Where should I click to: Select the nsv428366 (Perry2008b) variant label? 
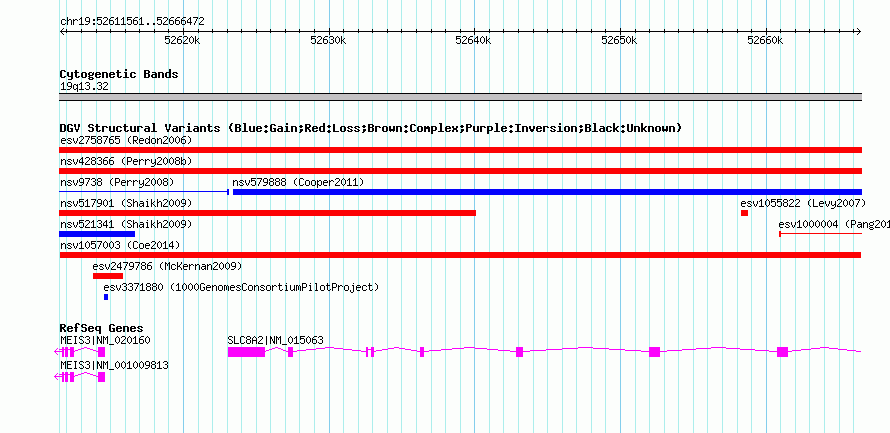coord(126,162)
